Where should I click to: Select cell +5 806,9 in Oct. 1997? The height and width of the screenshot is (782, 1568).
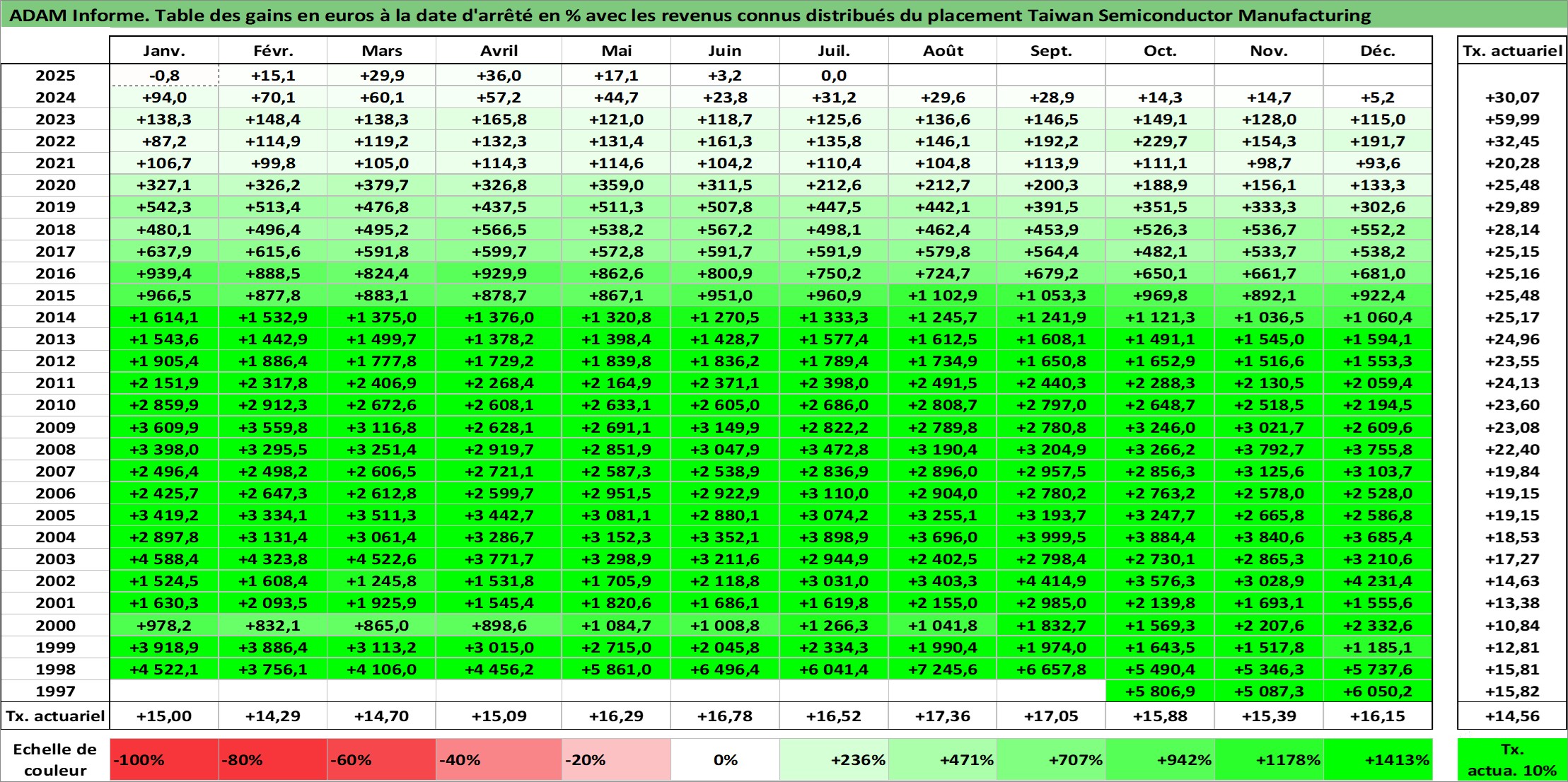click(x=1160, y=691)
